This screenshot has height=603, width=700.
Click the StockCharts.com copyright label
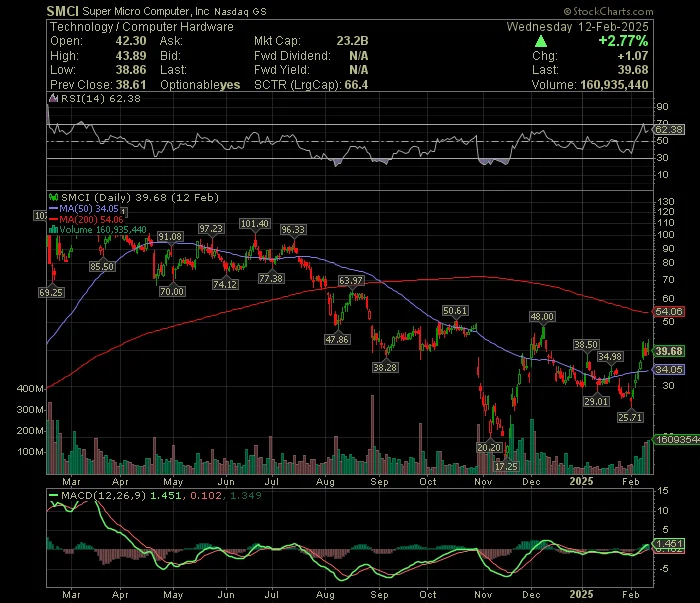click(608, 12)
